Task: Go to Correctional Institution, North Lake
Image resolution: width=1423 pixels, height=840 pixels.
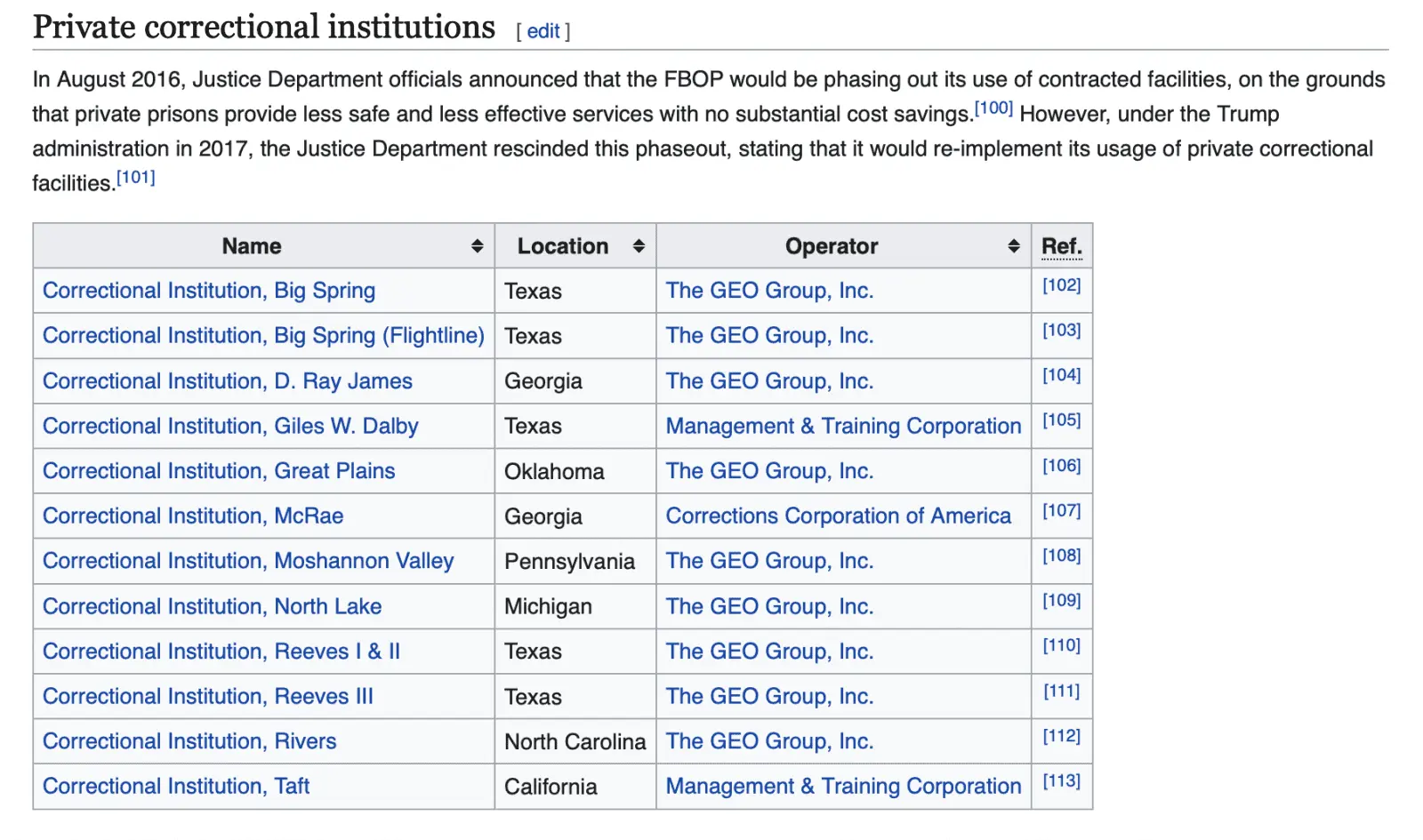Action: click(x=212, y=606)
